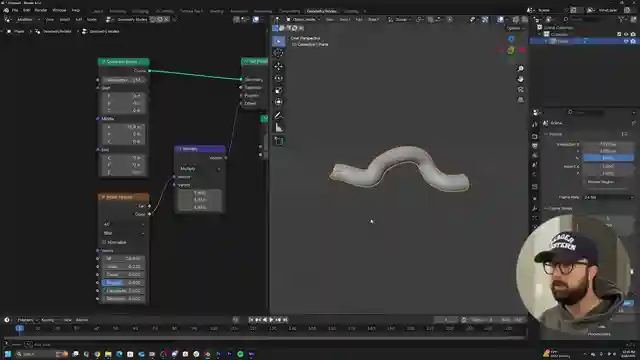Click the Detail value slider in Noise Texture

(x=123, y=275)
